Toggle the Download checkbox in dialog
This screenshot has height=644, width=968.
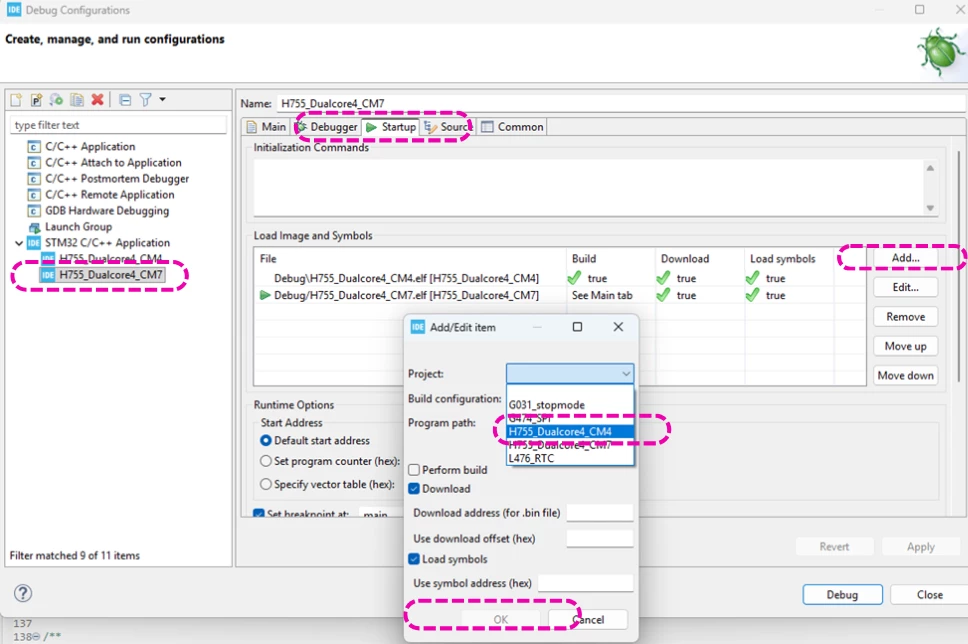click(414, 488)
